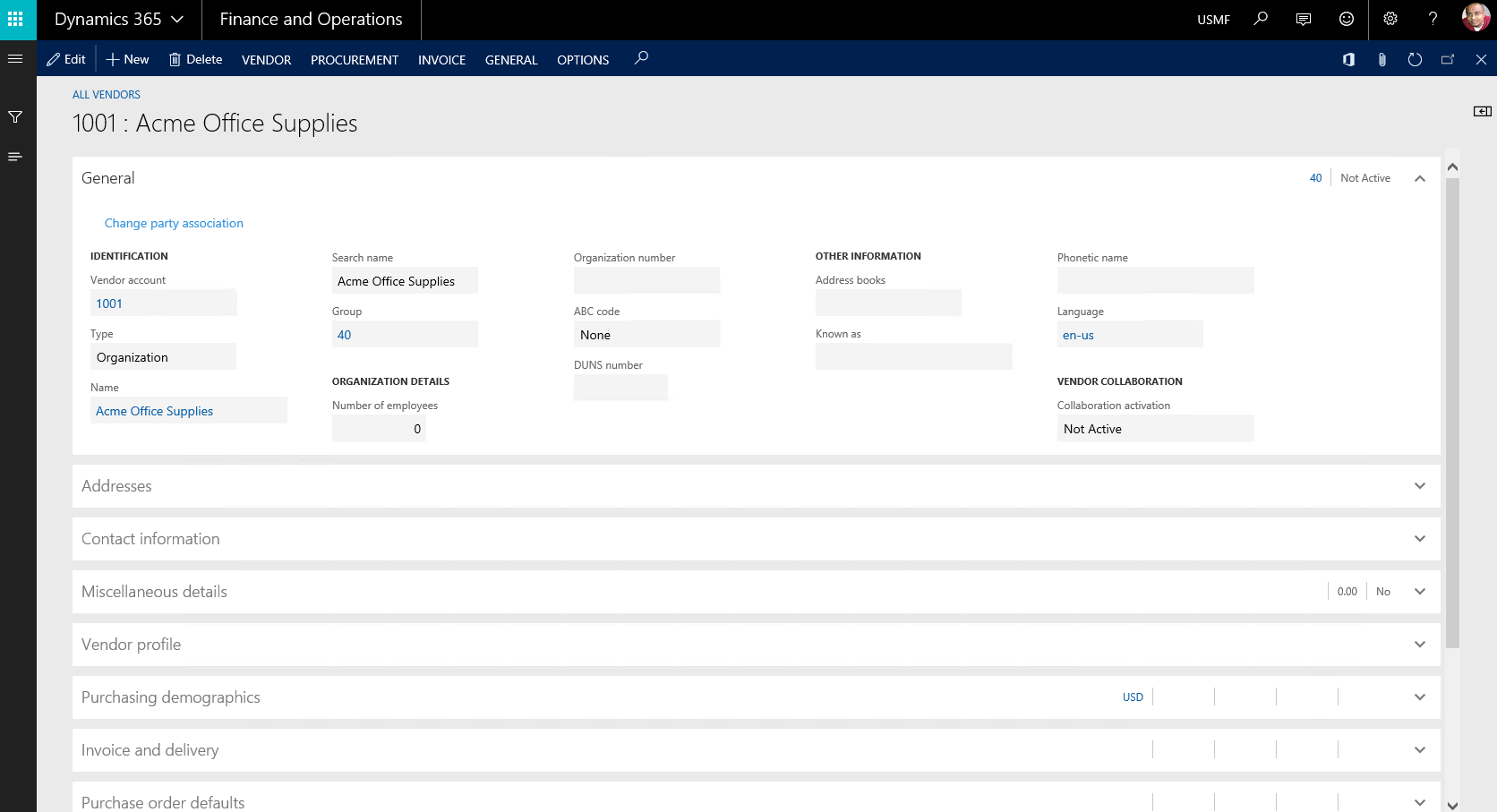
Task: Close the vendor form with X
Action: coord(1481,59)
